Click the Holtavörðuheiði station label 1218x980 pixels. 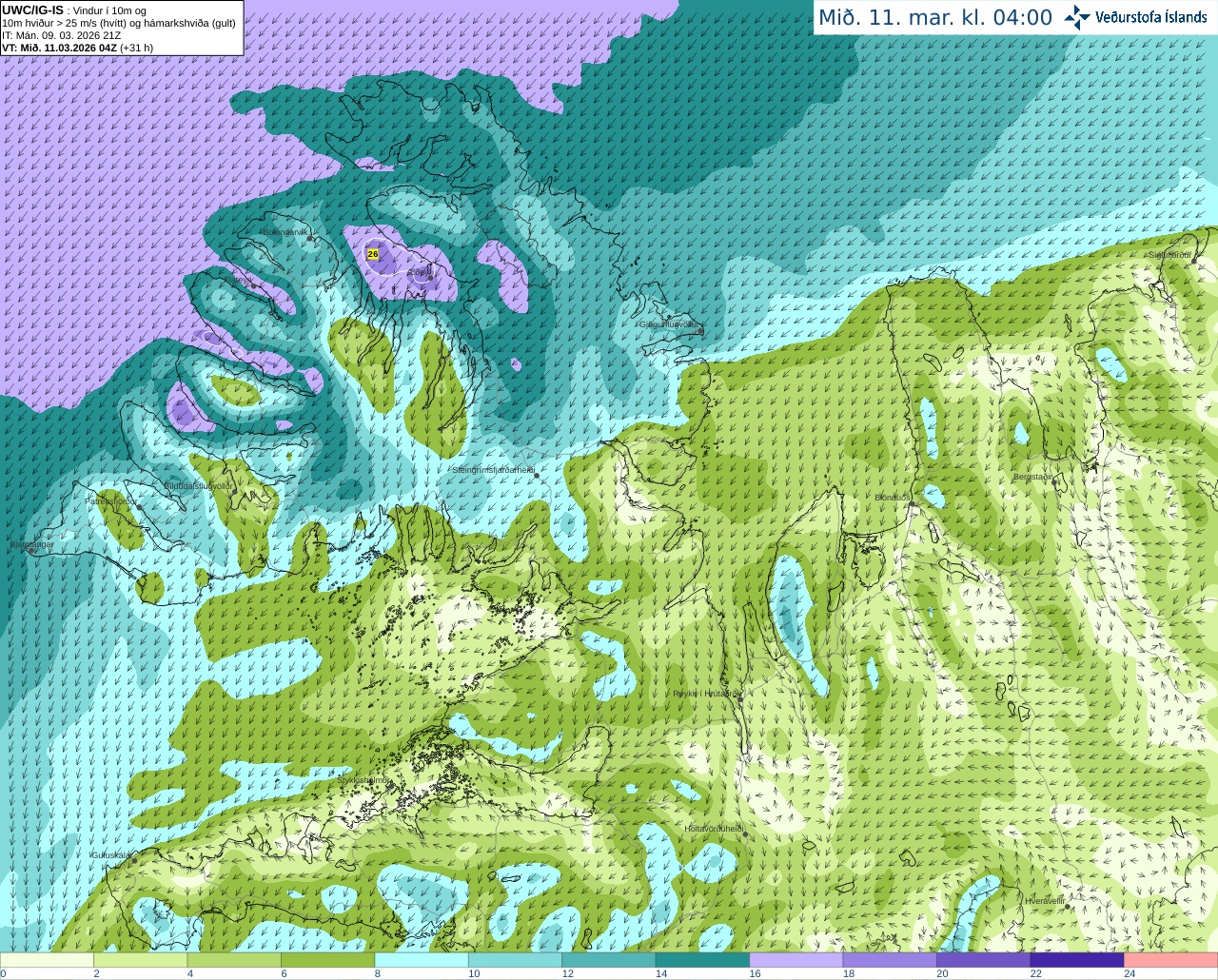[713, 829]
